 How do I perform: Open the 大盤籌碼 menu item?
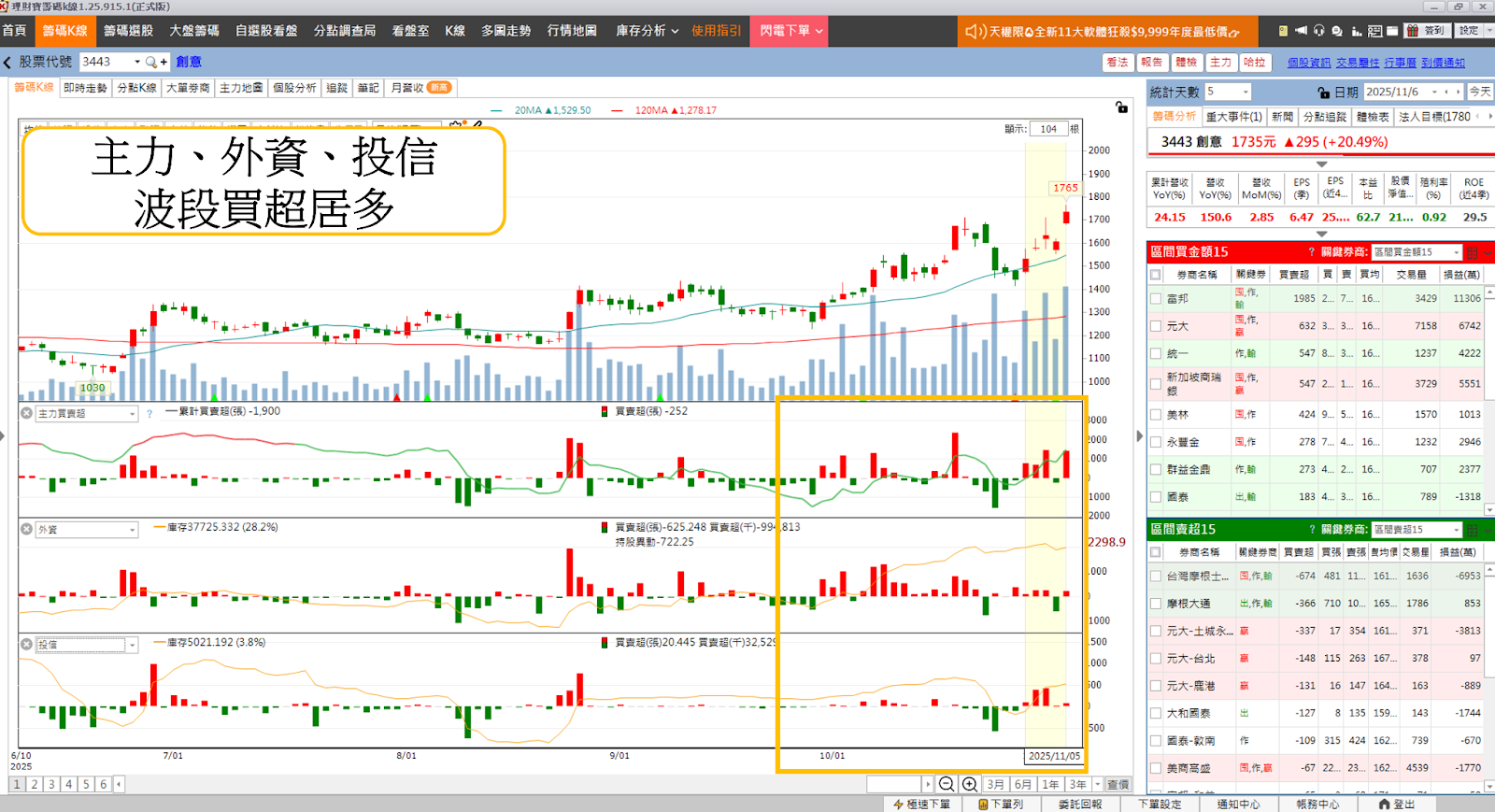click(194, 31)
